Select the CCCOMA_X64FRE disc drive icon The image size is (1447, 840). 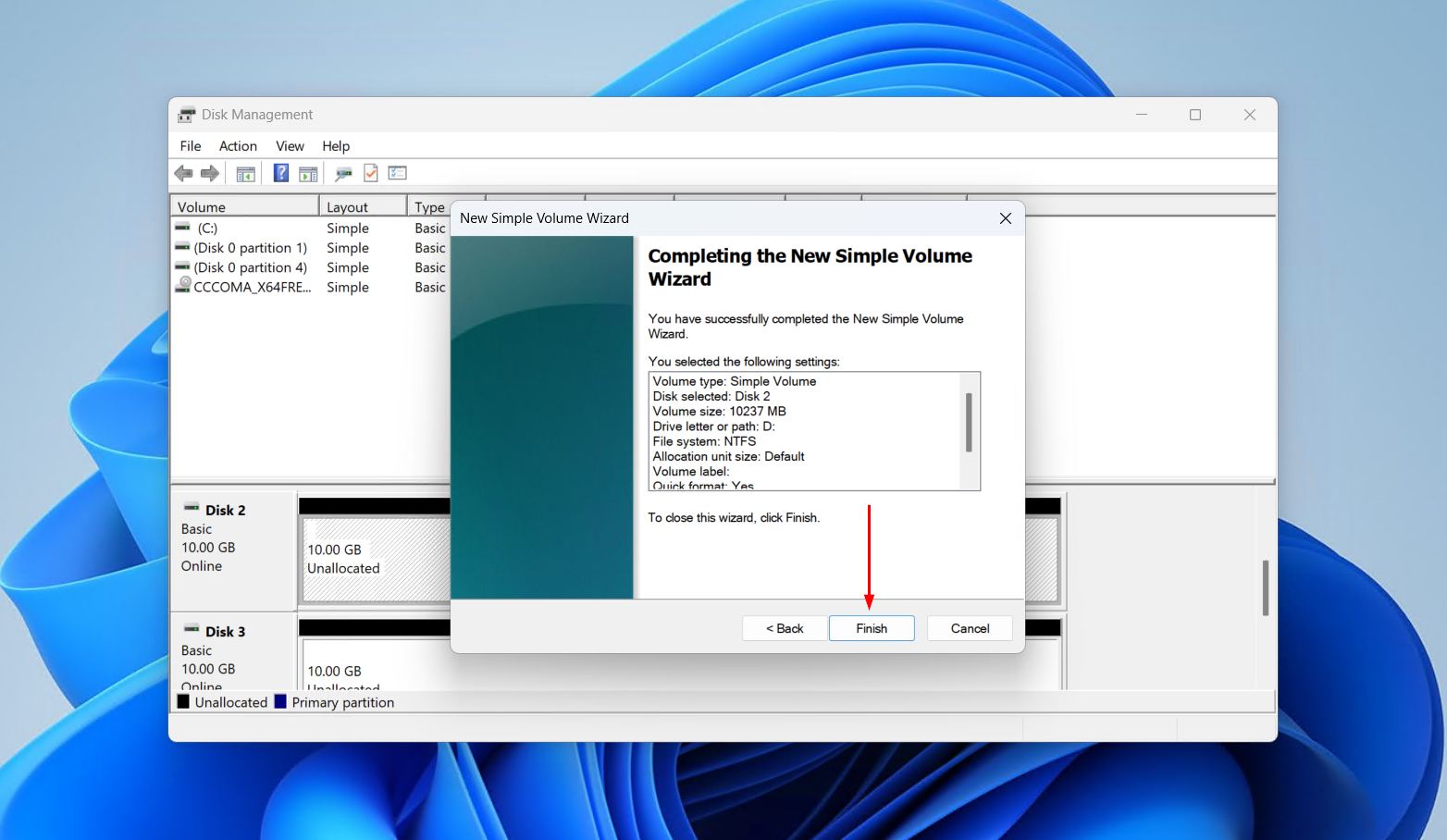[184, 286]
